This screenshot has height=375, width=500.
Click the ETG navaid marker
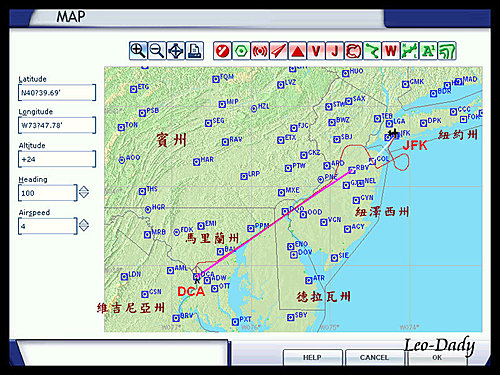pyautogui.click(x=134, y=89)
